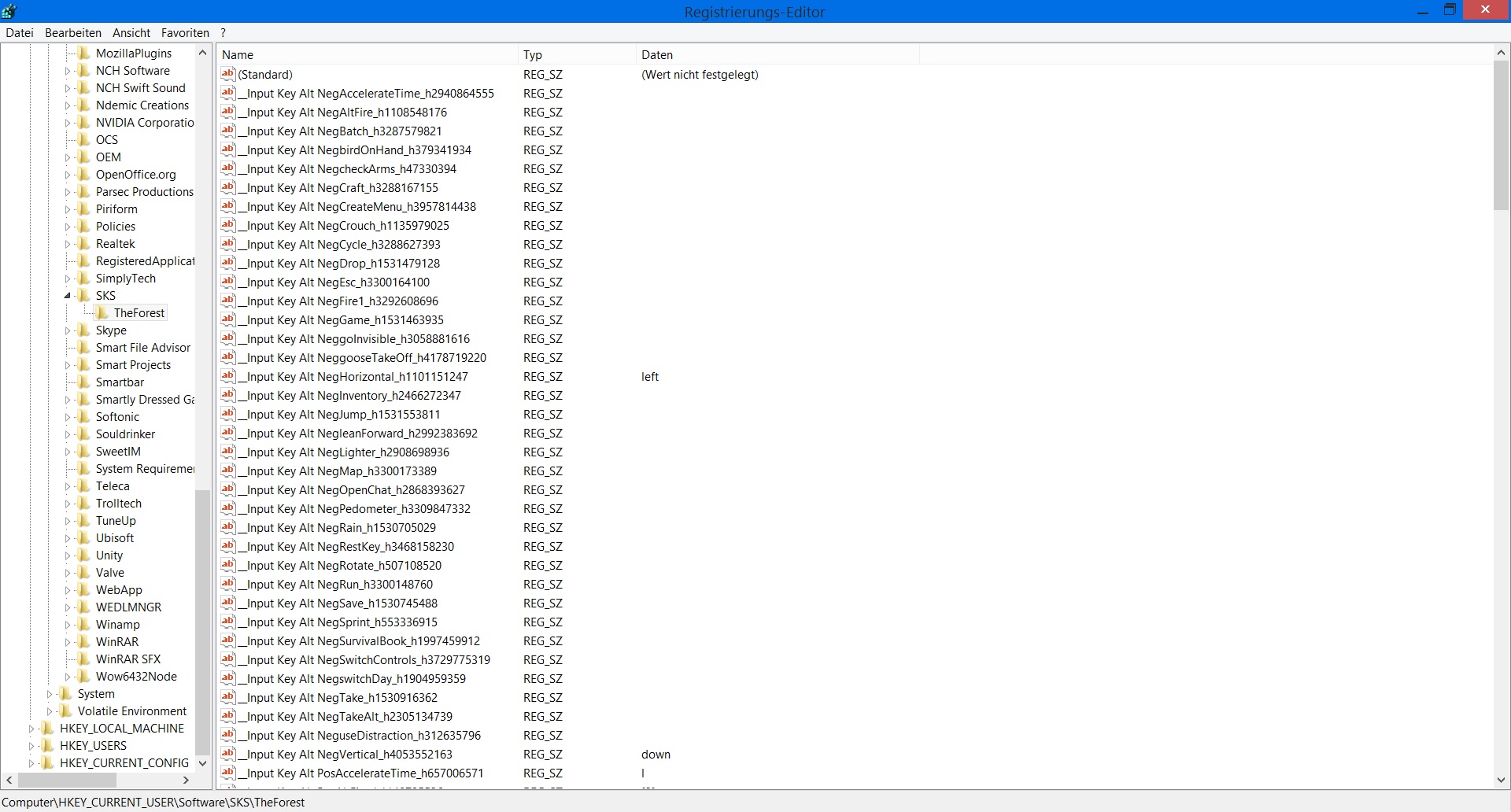Open the Favoriten menu
This screenshot has width=1511, height=812.
(185, 33)
